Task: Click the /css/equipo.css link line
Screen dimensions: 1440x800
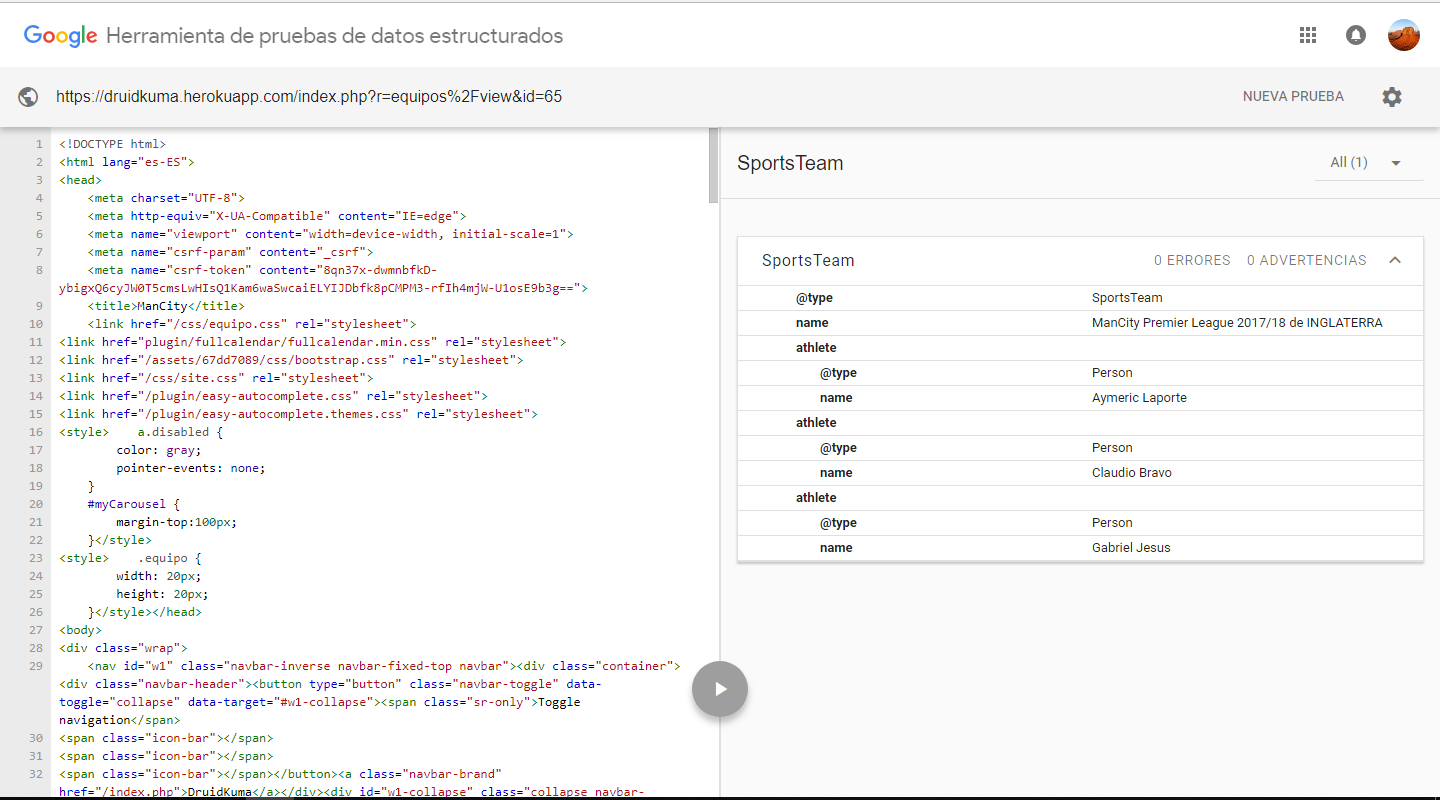Action: click(x=252, y=324)
